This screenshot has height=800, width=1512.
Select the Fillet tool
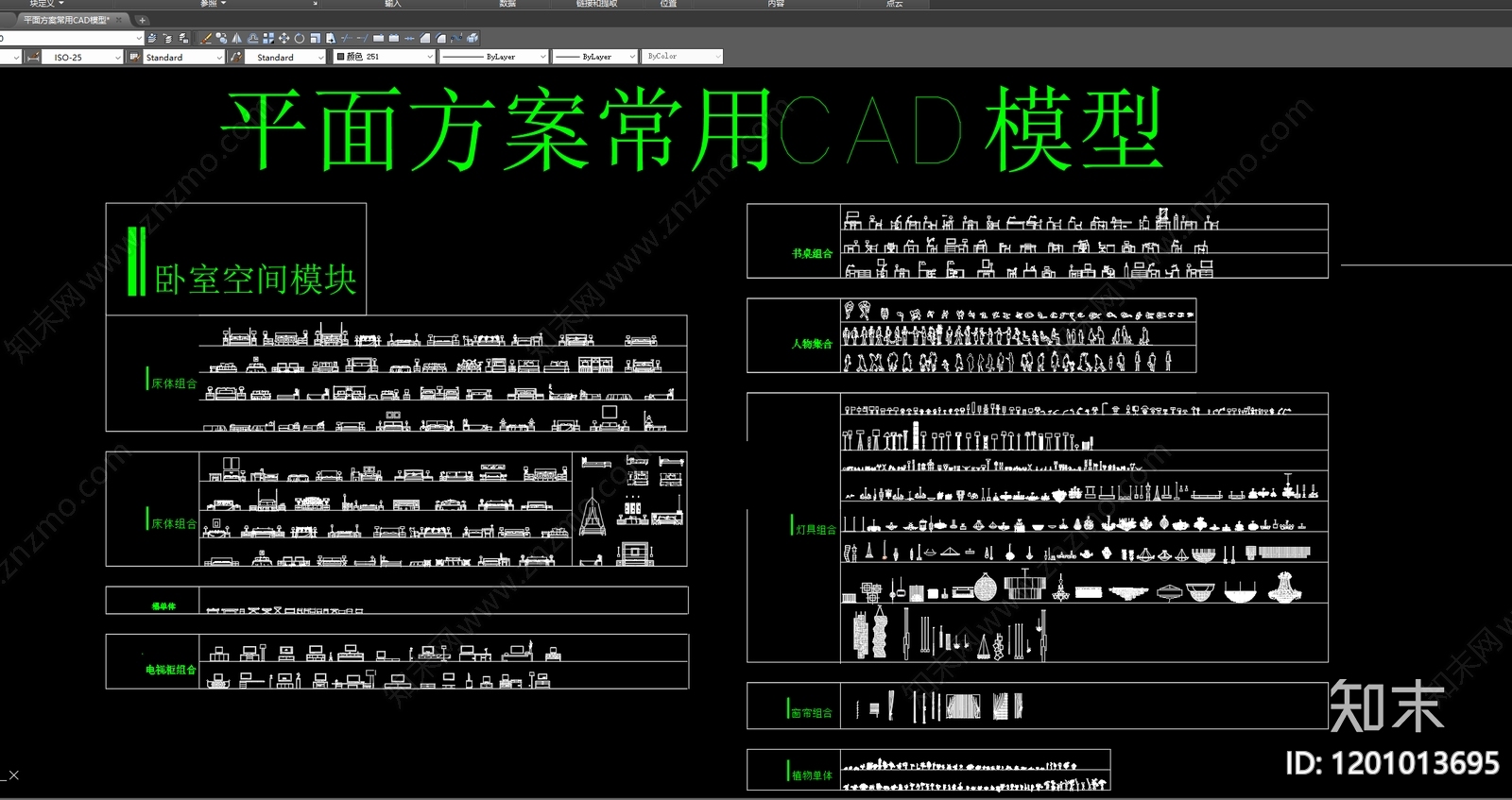(440, 39)
